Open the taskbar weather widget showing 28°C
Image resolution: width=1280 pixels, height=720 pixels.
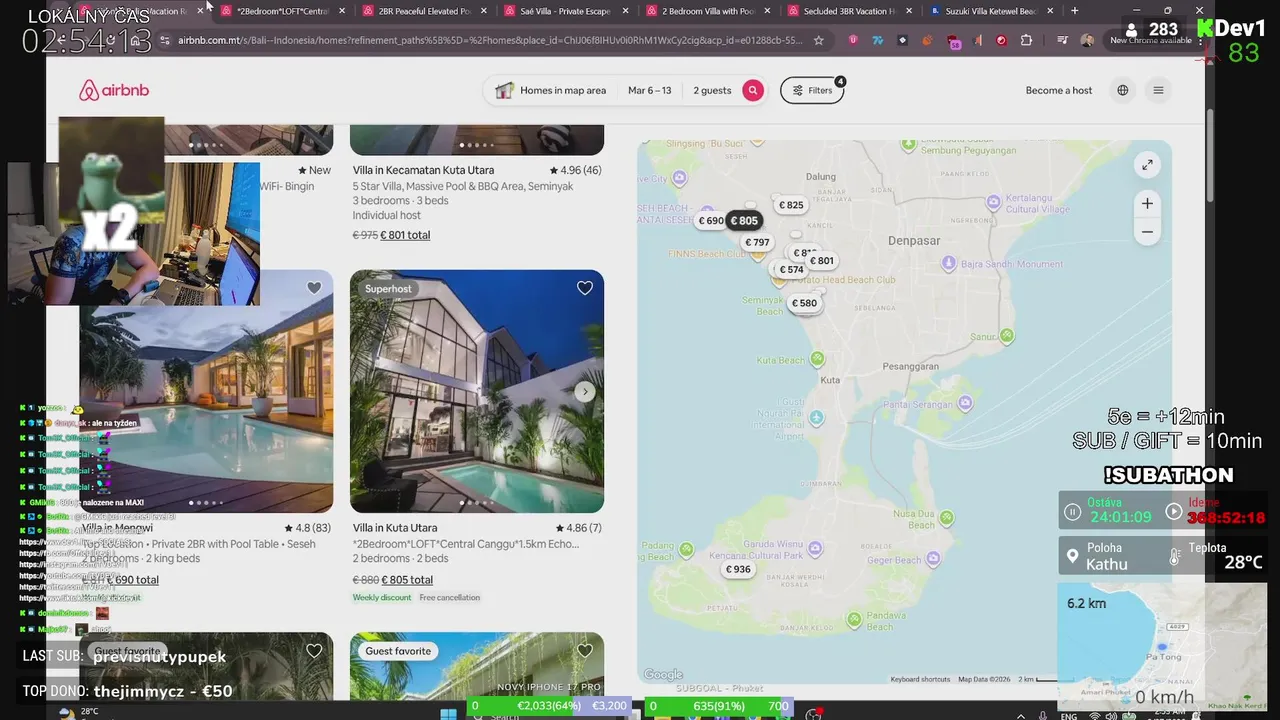click(78, 712)
